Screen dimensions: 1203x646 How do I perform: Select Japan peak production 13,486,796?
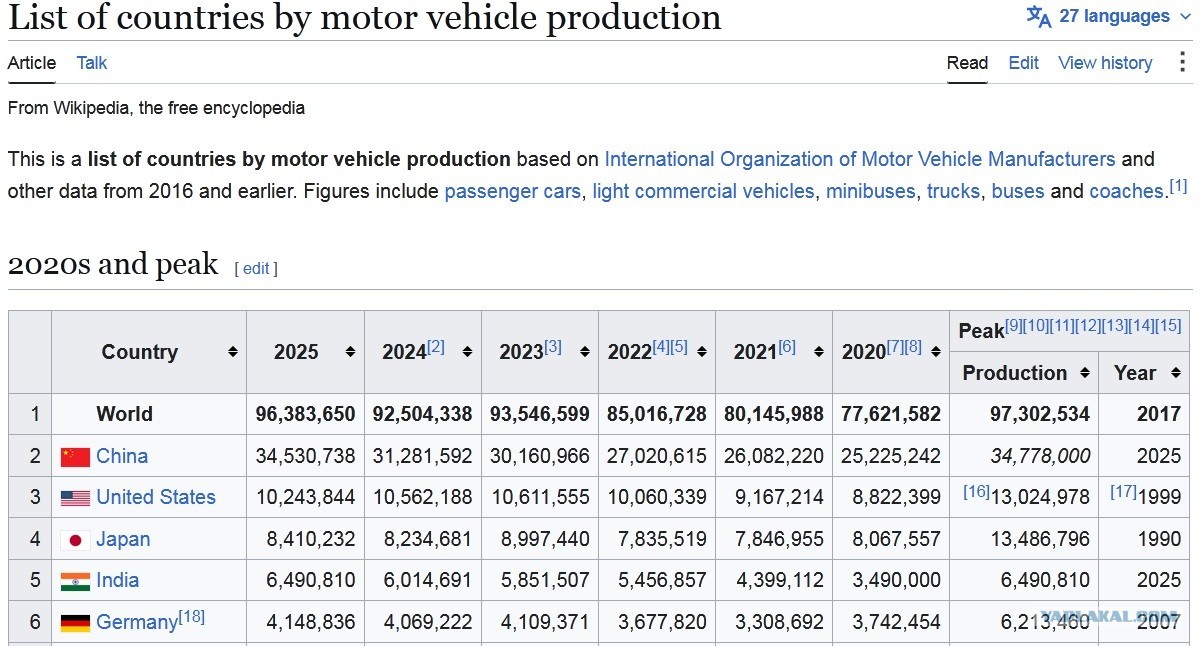pos(1041,539)
